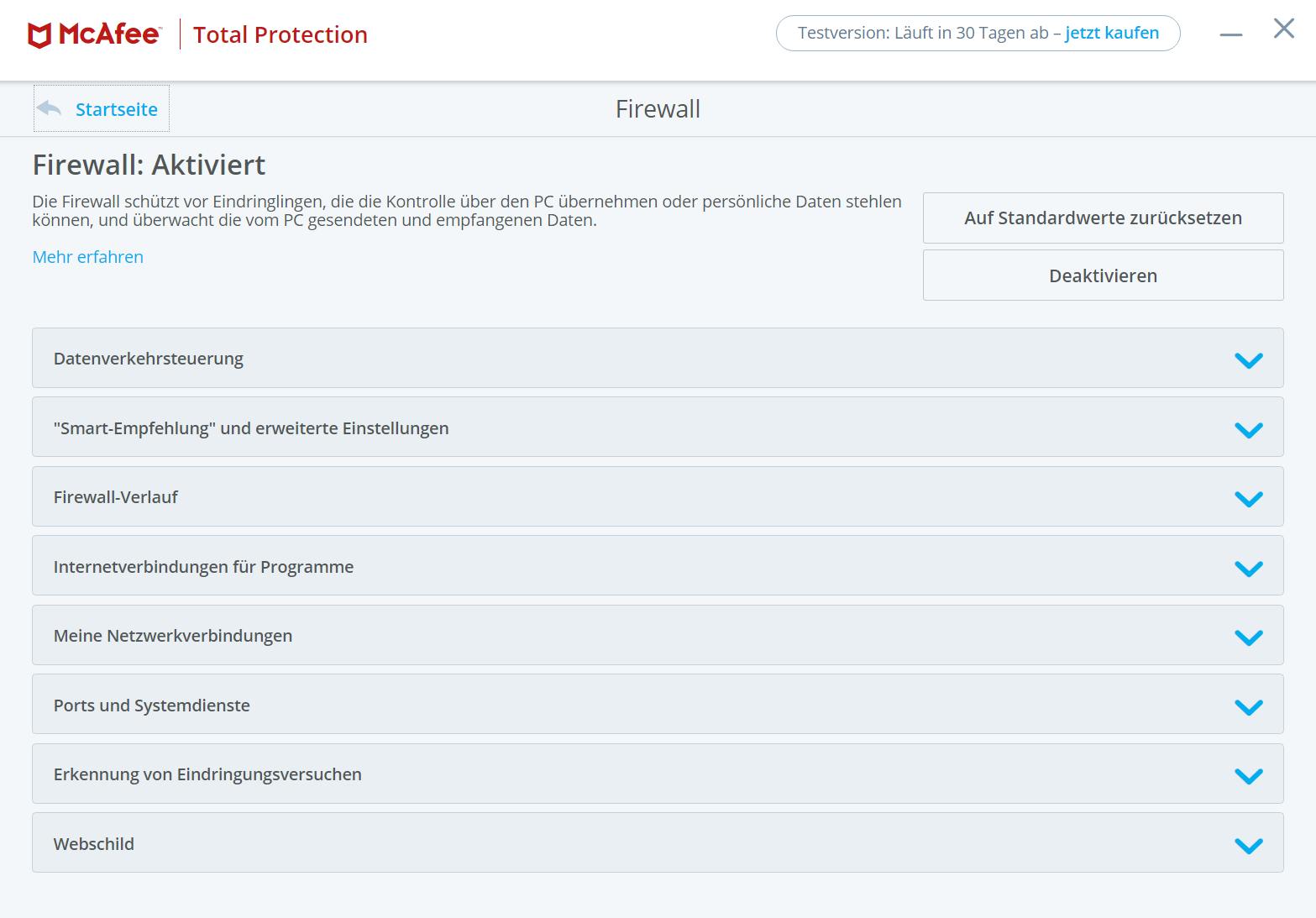Expand the 'Meine Netzwerkverbindungen' chevron
The width and height of the screenshot is (1316, 918).
[1249, 637]
